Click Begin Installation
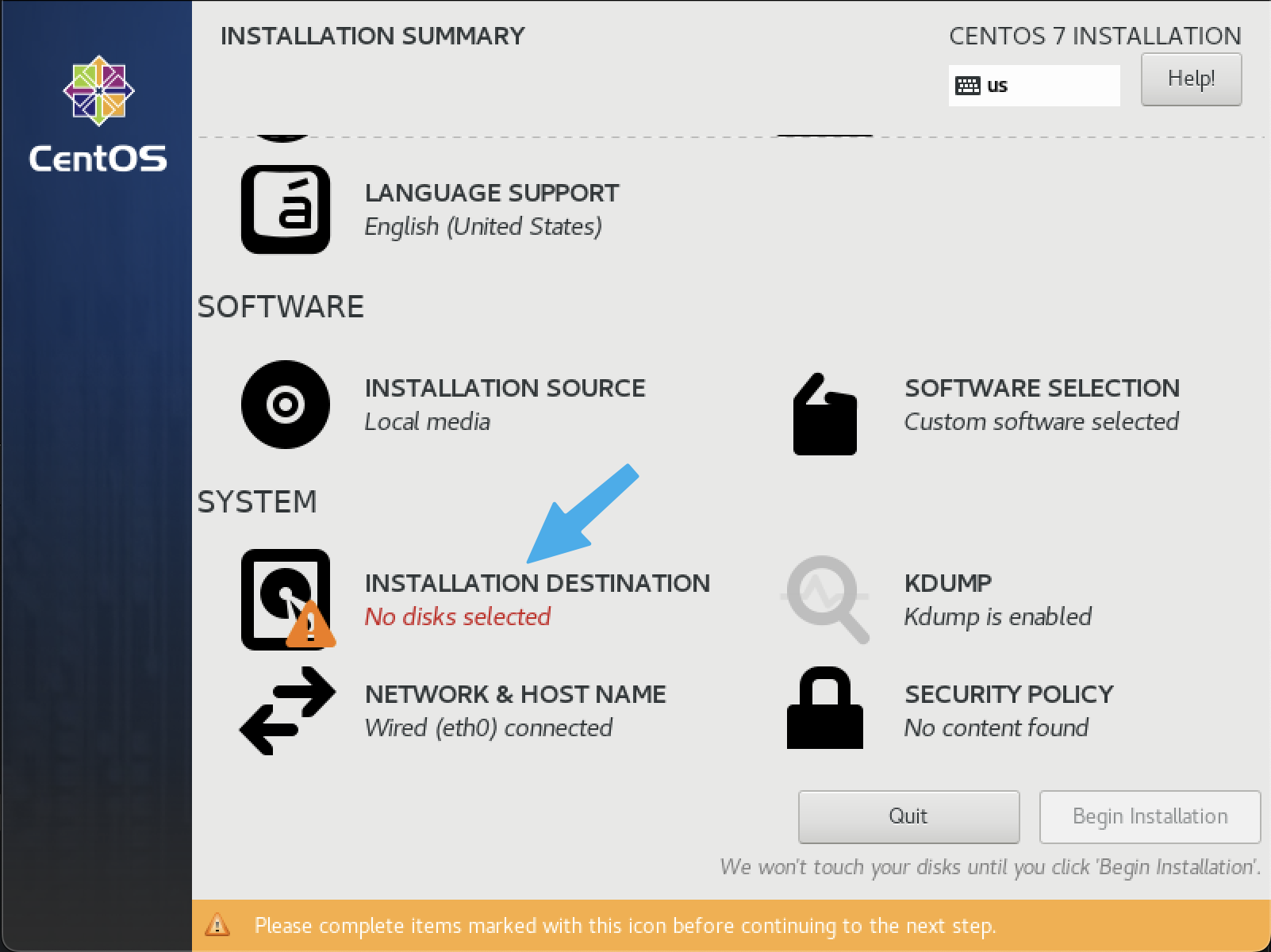The image size is (1271, 952). (x=1150, y=816)
